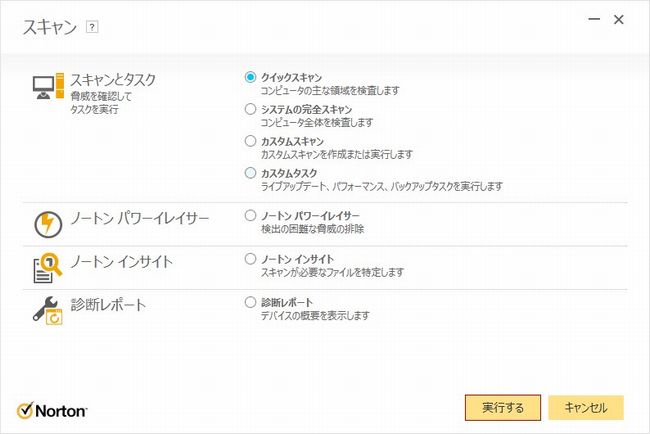Click the Norton logo
The width and height of the screenshot is (650, 434).
point(52,410)
